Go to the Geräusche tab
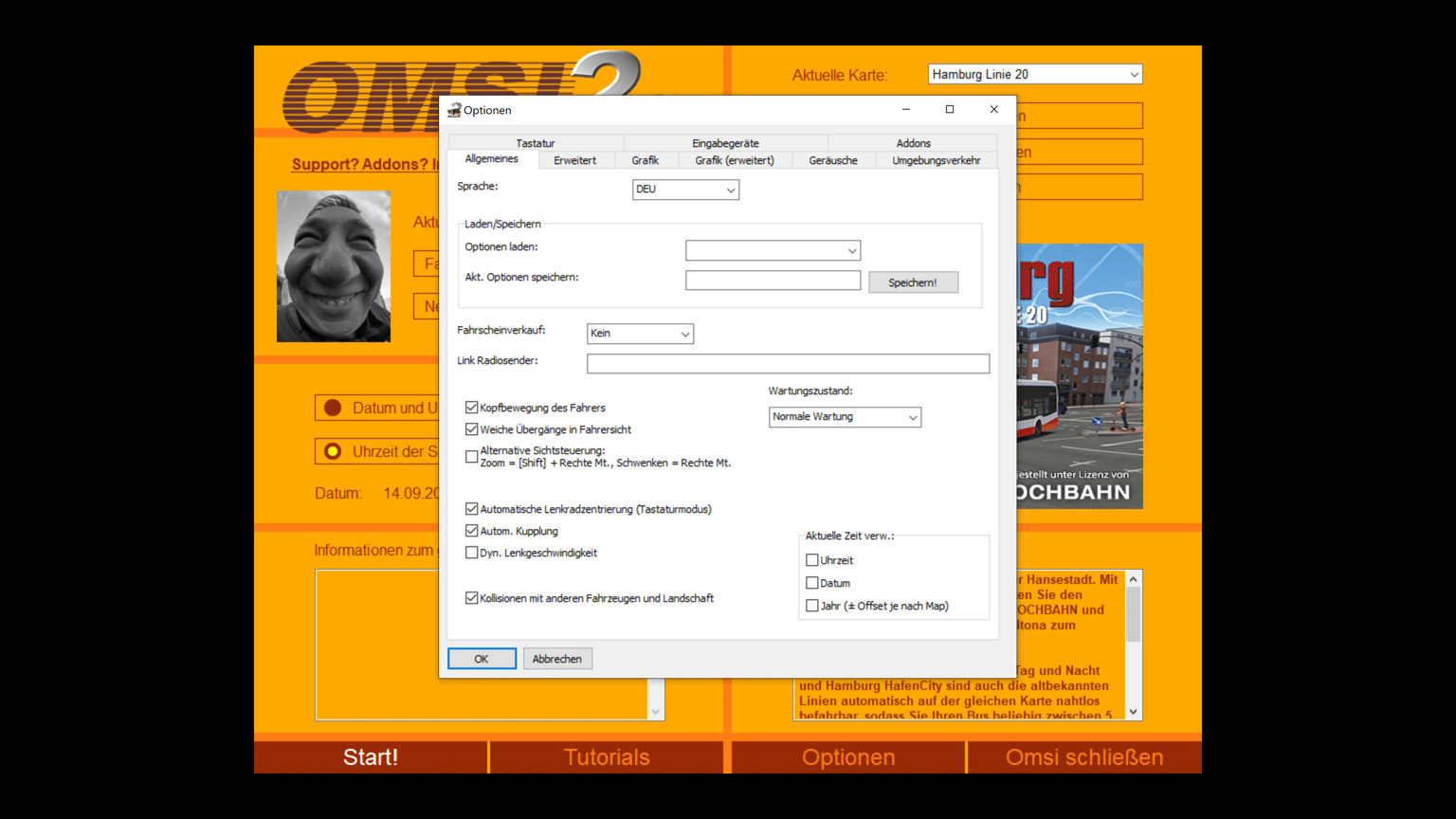Screen dimensions: 1456x819 tap(833, 161)
